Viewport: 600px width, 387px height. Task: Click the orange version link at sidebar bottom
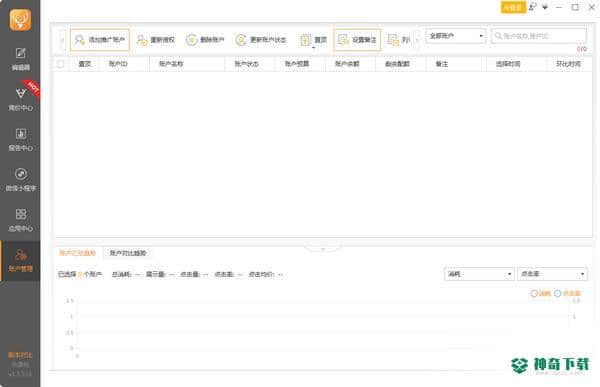(x=20, y=355)
